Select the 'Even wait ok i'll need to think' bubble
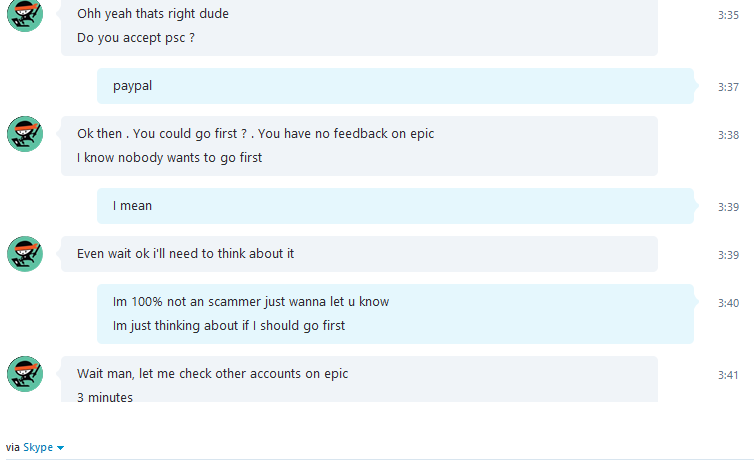This screenshot has height=460, width=754. 359,254
